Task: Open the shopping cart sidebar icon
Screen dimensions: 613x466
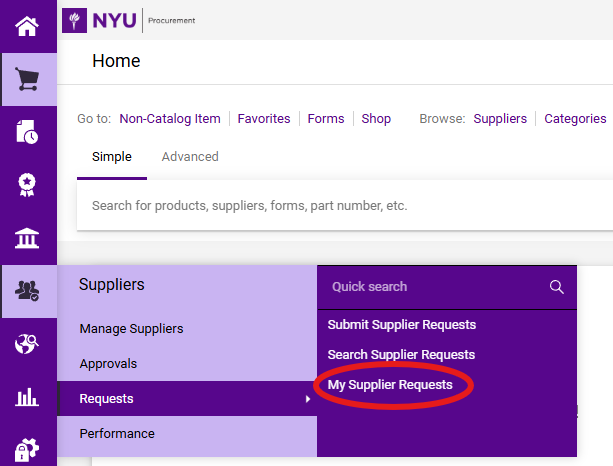Action: coord(28,79)
